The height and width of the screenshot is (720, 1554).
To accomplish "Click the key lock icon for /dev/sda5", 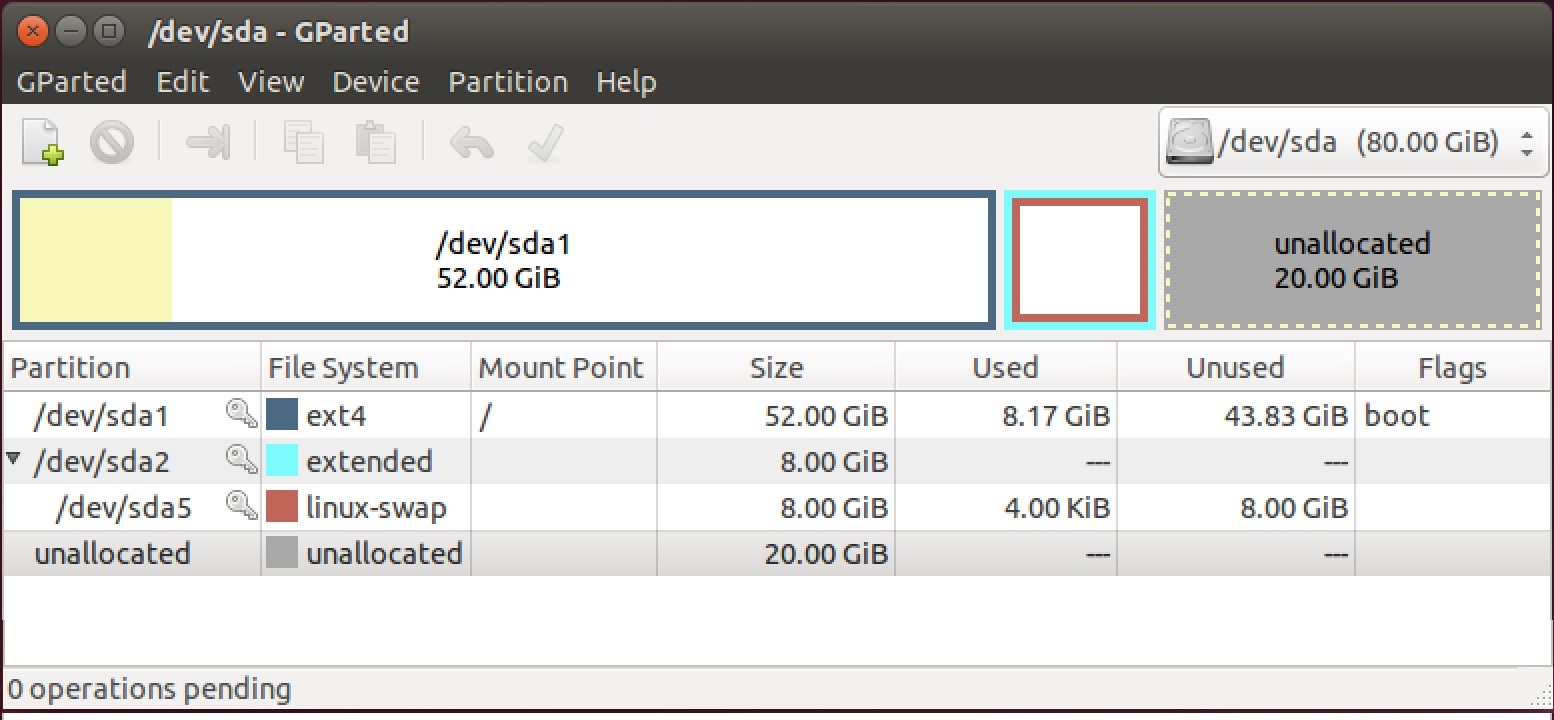I will click(242, 507).
